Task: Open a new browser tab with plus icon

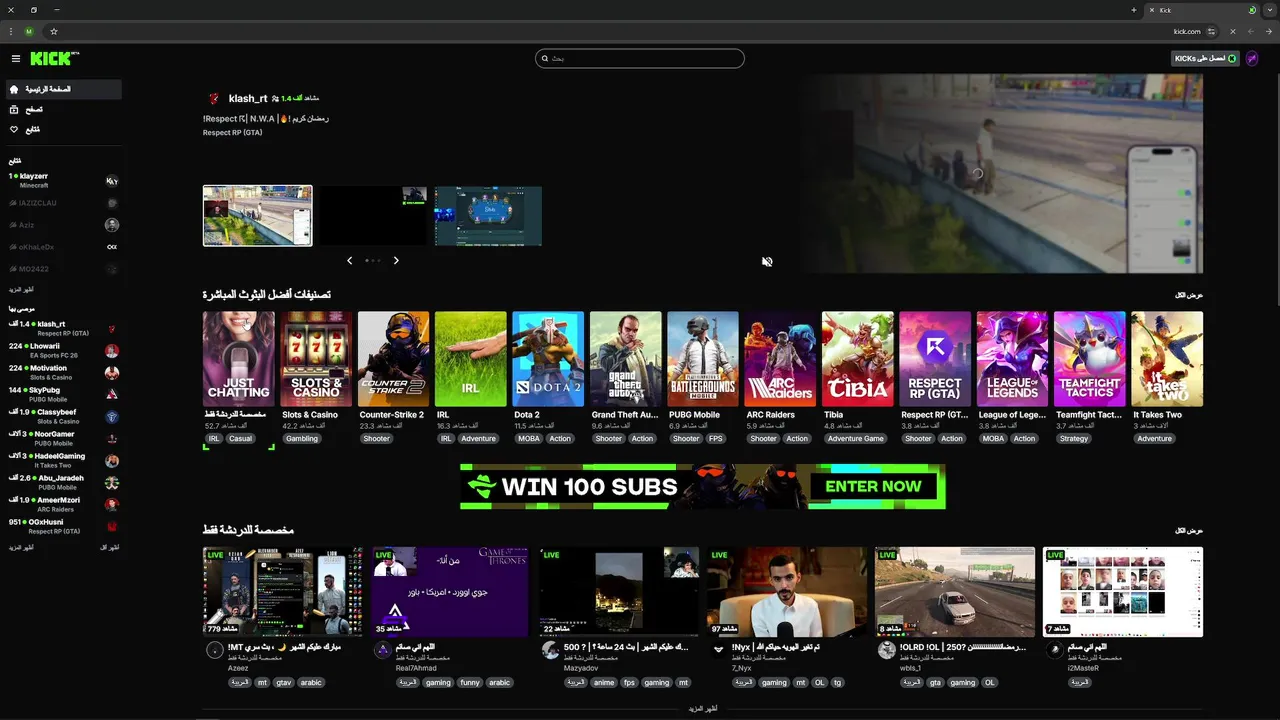Action: coord(1134,10)
